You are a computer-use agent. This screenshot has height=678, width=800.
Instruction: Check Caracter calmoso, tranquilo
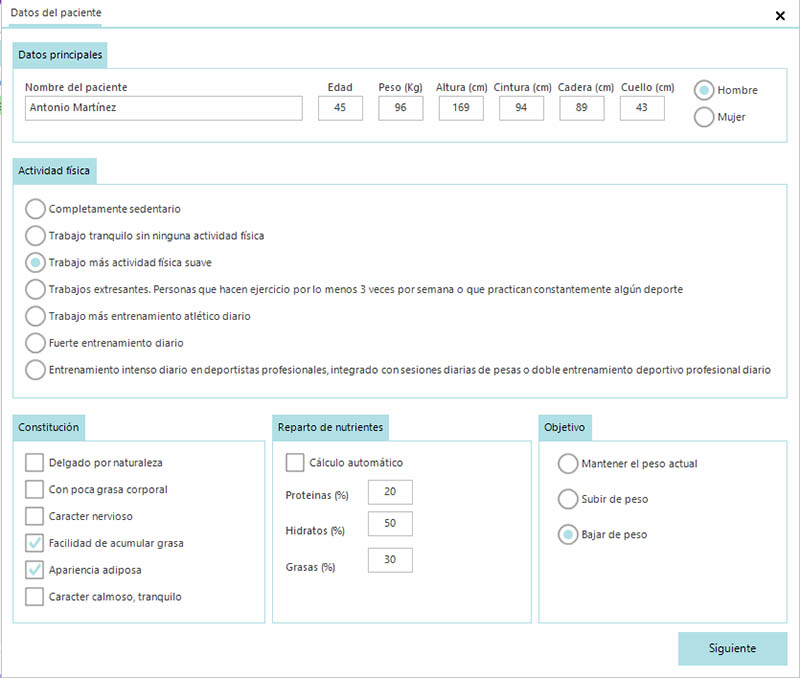pyautogui.click(x=34, y=596)
